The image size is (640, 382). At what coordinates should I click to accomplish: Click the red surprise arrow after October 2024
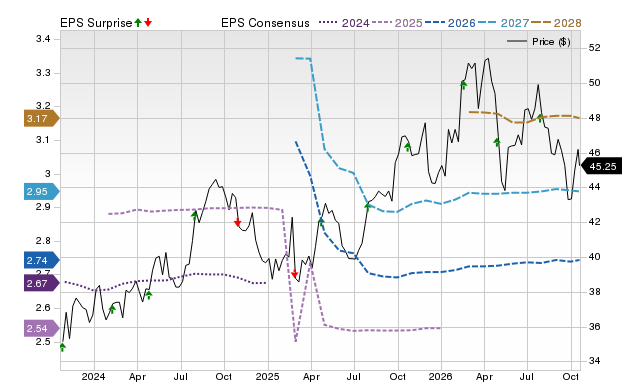[238, 222]
